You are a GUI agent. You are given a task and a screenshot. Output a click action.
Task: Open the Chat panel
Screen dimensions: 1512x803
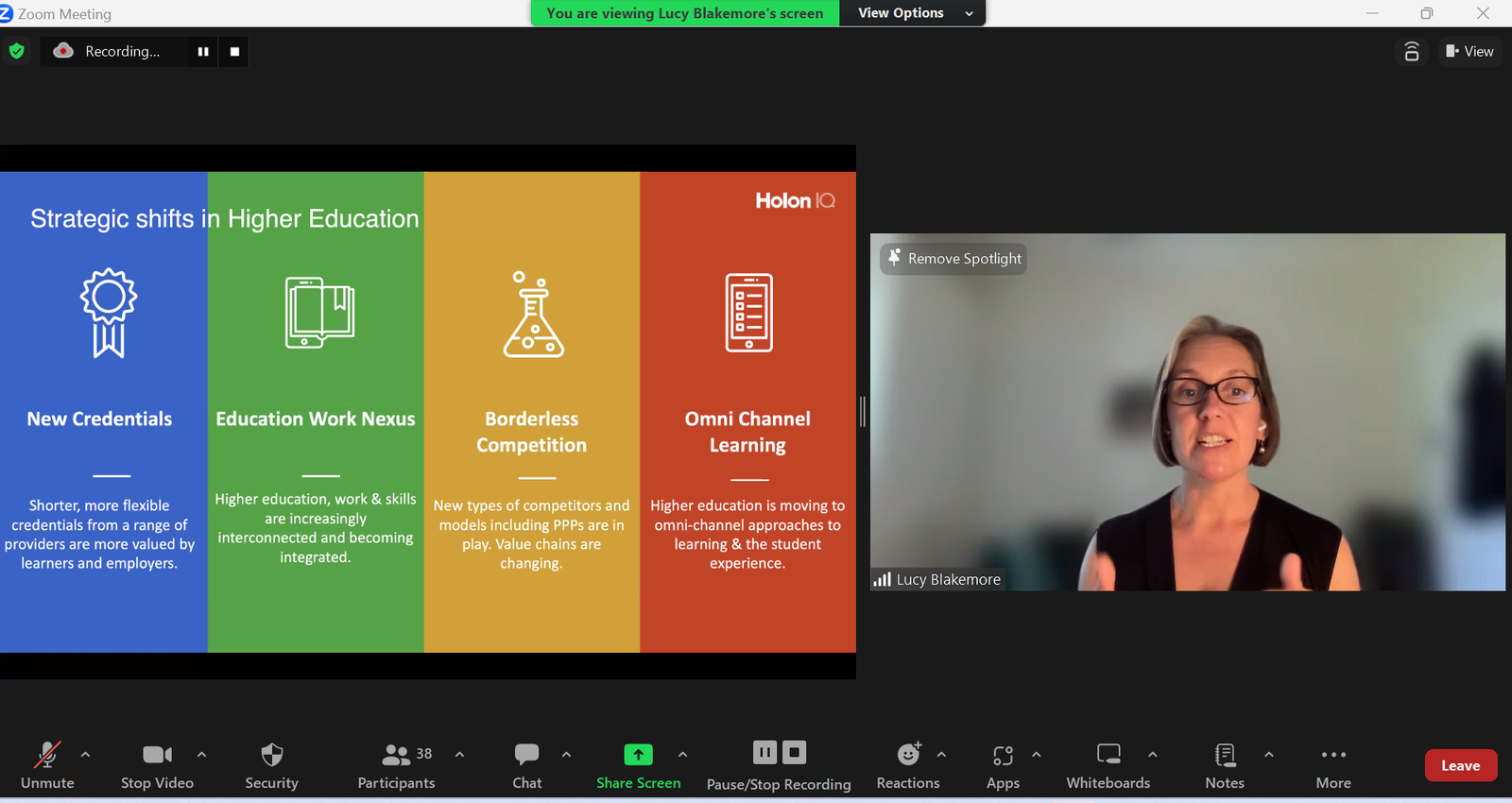[x=526, y=755]
